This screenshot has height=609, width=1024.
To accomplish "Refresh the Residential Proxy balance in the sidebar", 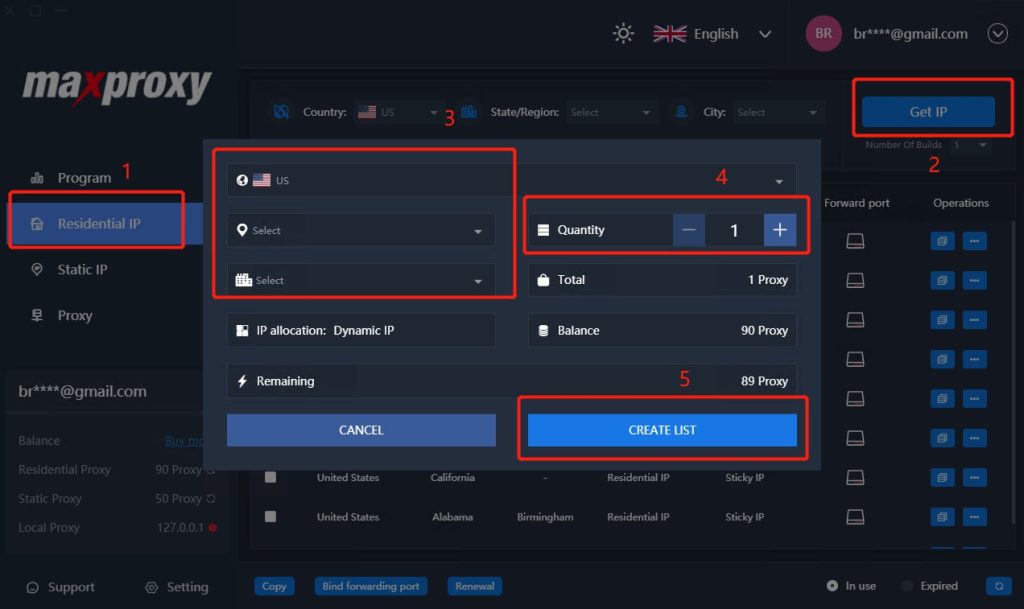I will click(210, 470).
